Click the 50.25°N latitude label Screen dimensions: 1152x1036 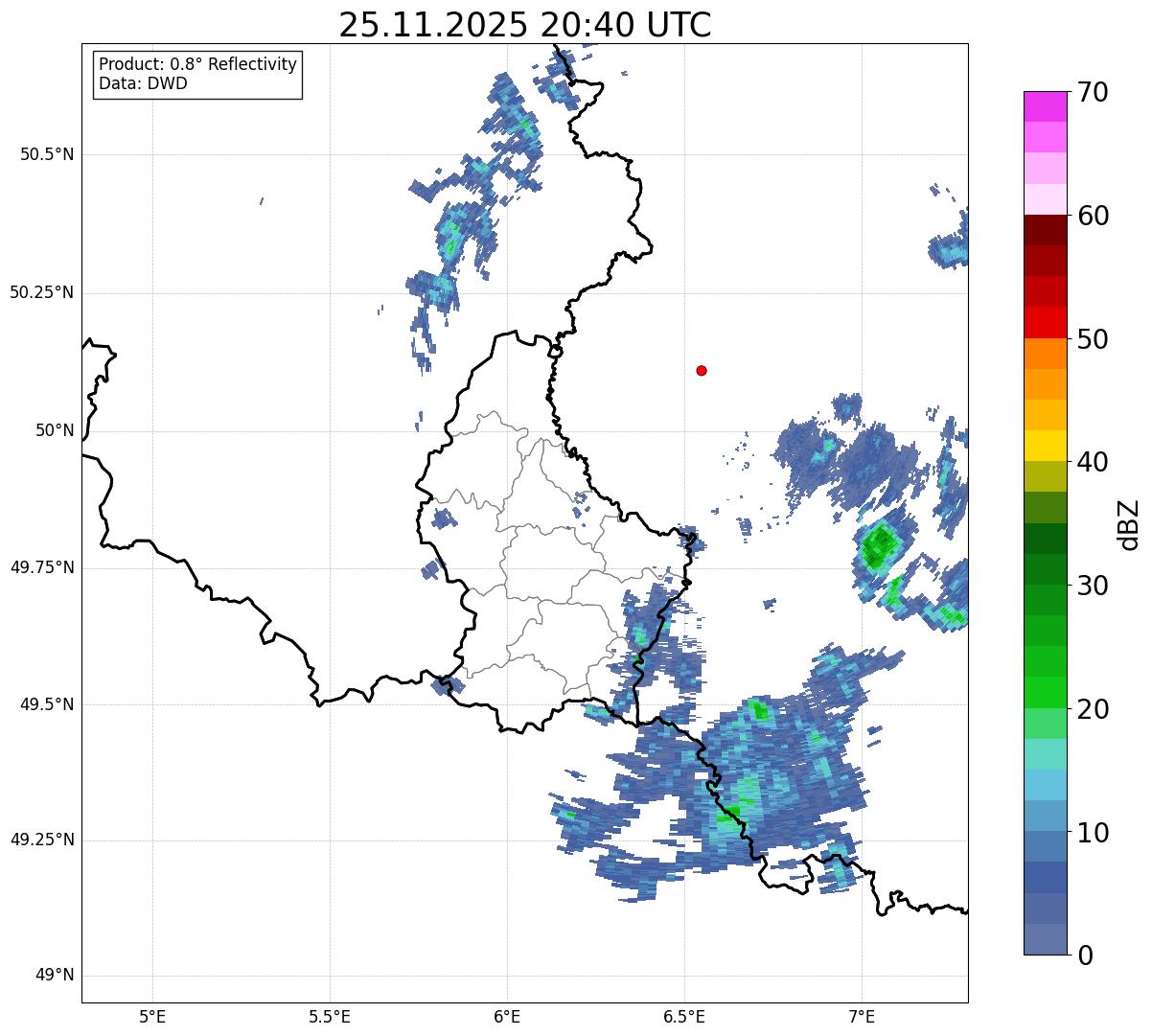(x=41, y=292)
